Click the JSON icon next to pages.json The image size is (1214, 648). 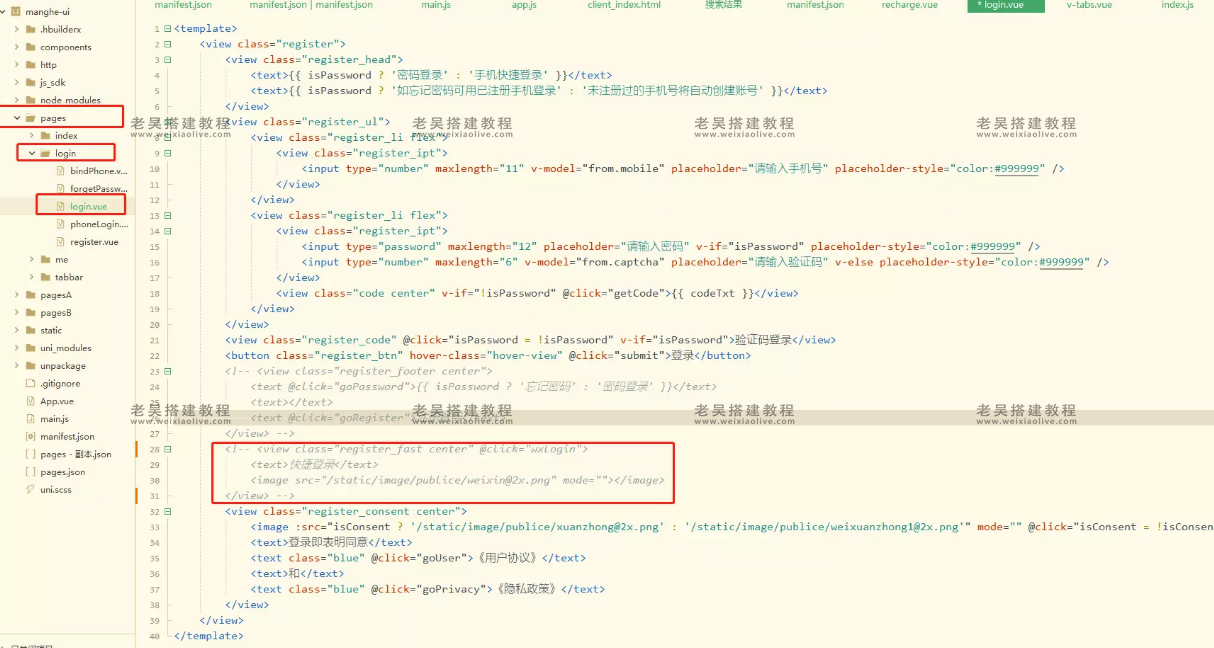tap(33, 471)
